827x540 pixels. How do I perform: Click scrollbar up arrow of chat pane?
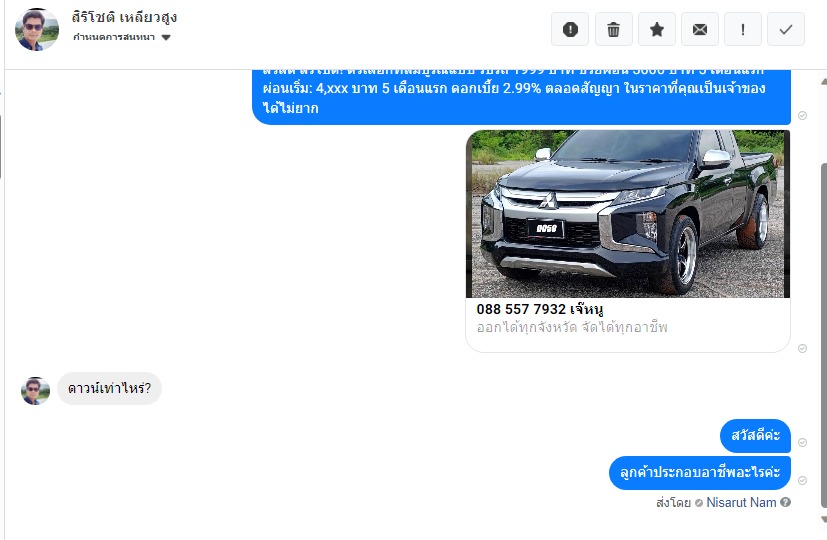coord(824,81)
